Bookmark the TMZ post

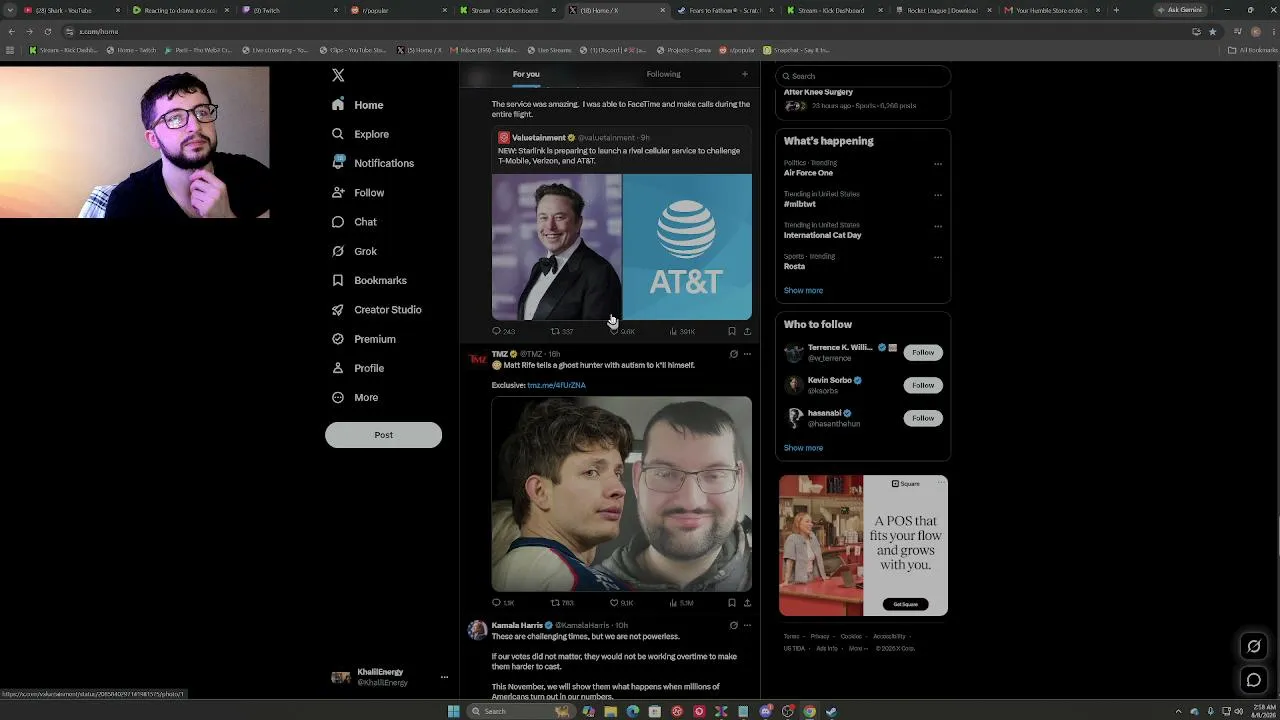(732, 603)
